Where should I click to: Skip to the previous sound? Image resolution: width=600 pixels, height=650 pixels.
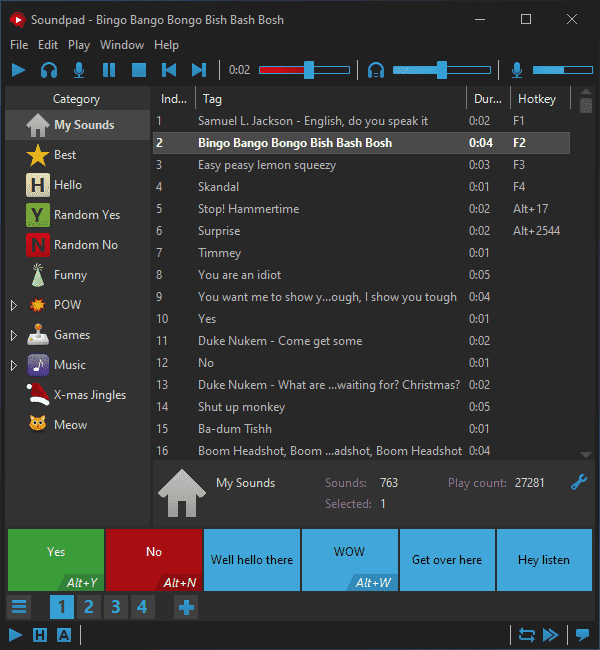click(x=169, y=70)
